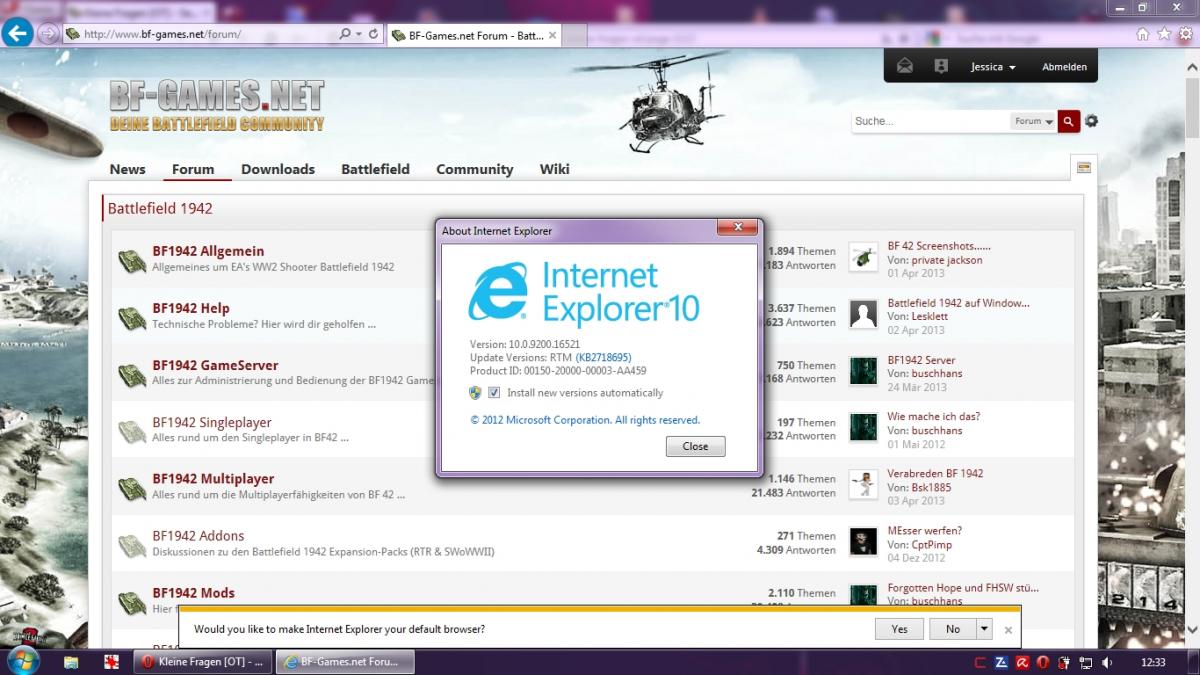
Task: Click the BF1942 Addons tank icon
Action: point(132,544)
